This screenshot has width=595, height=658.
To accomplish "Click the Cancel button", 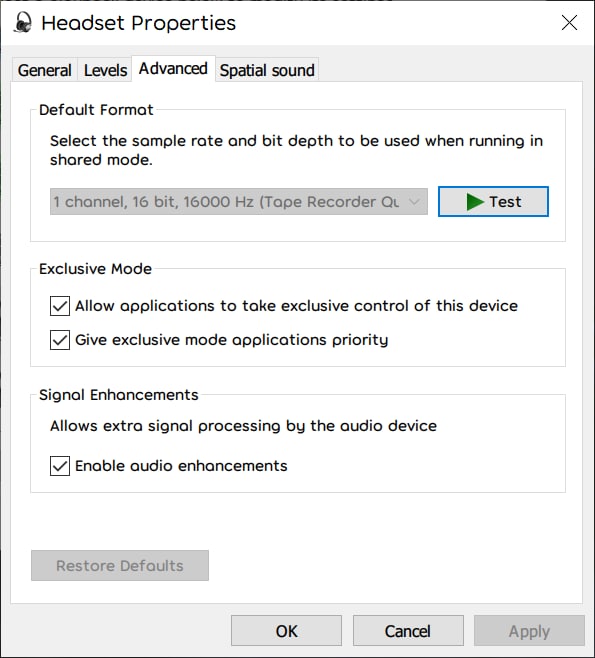I will [408, 631].
